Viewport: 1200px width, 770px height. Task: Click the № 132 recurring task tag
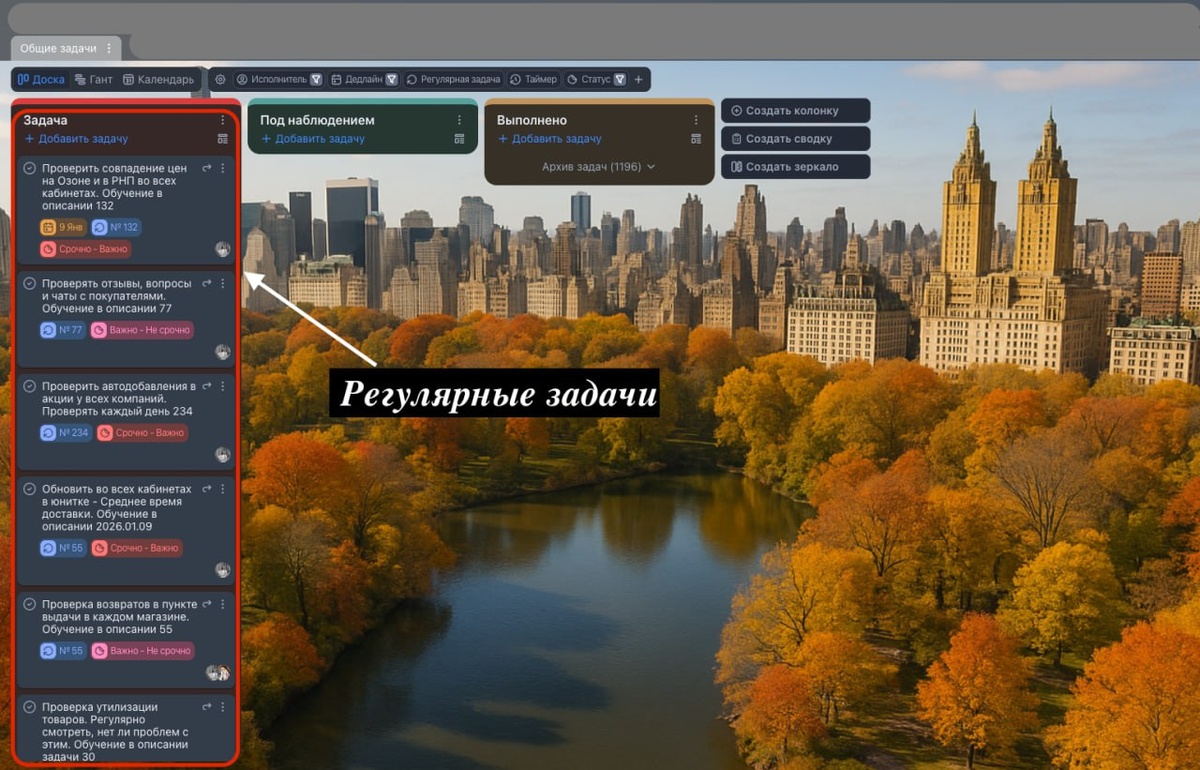coord(116,227)
